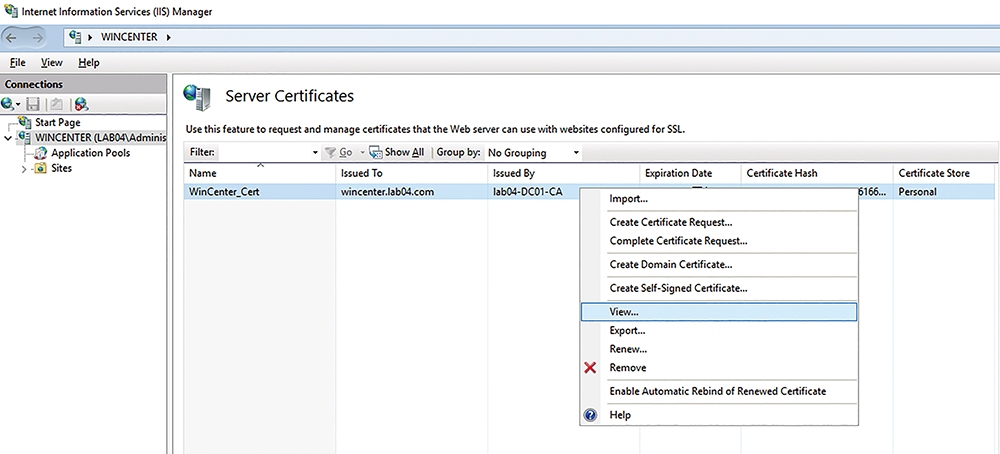Open the Create New Connection dropdown arrow
1000x454 pixels.
tap(18, 105)
